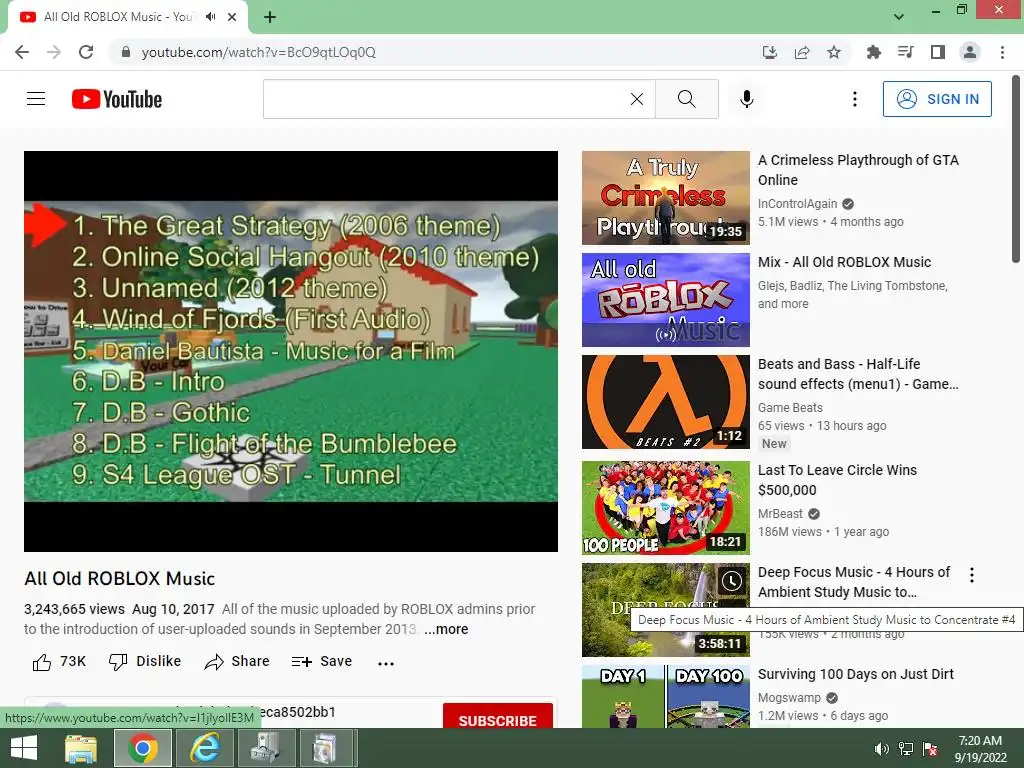1024x768 pixels.
Task: Open Beats and Bass Half-Life video title
Action: pos(858,374)
